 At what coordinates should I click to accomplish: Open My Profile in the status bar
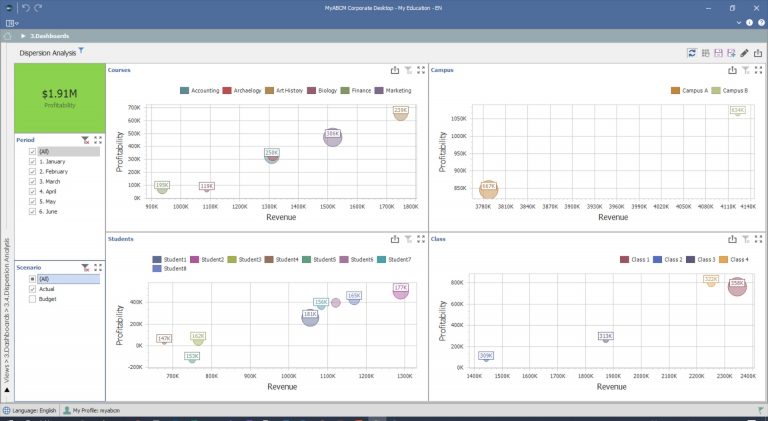[x=95, y=410]
